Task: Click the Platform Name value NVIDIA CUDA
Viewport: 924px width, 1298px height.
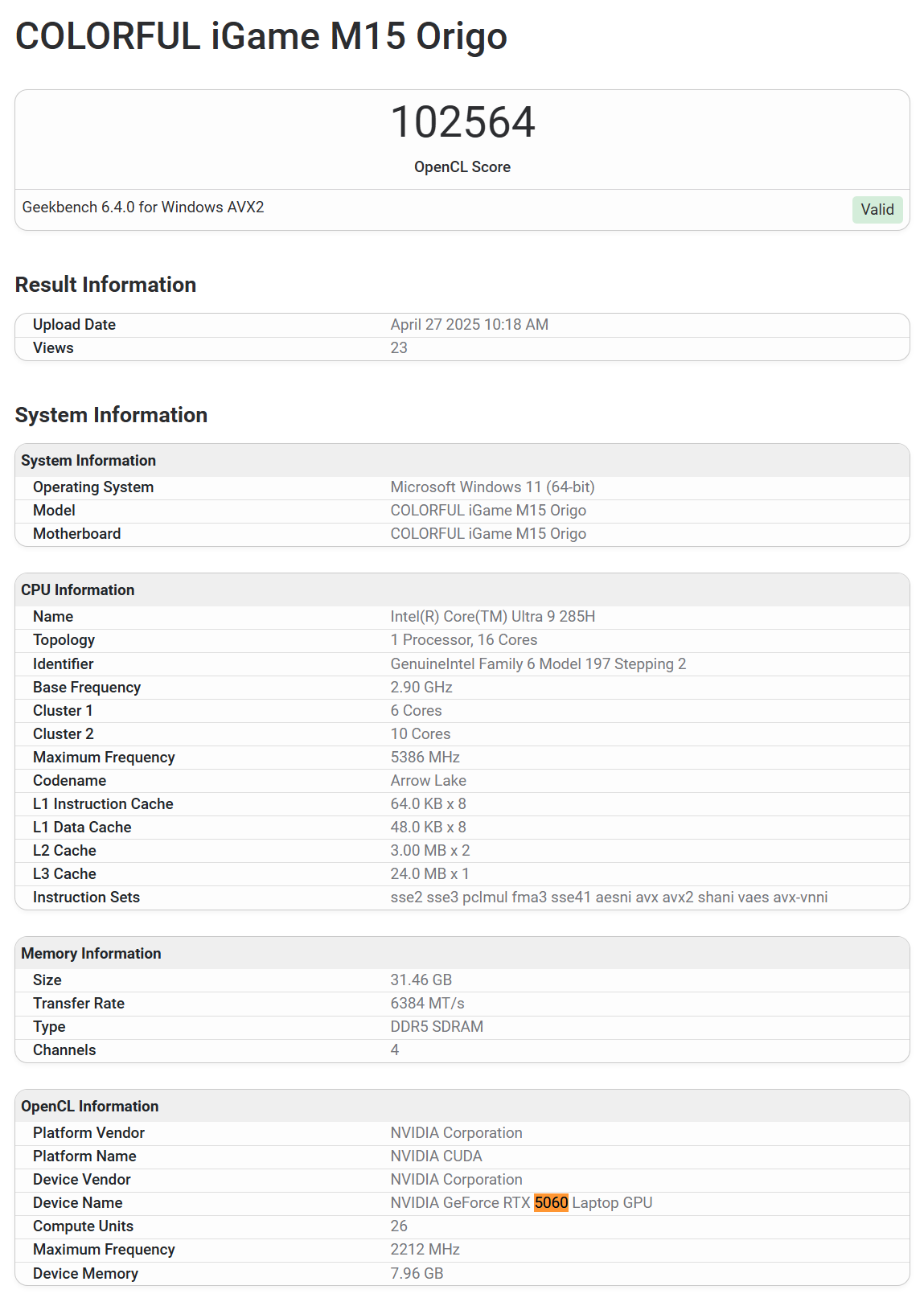Action: tap(437, 1156)
